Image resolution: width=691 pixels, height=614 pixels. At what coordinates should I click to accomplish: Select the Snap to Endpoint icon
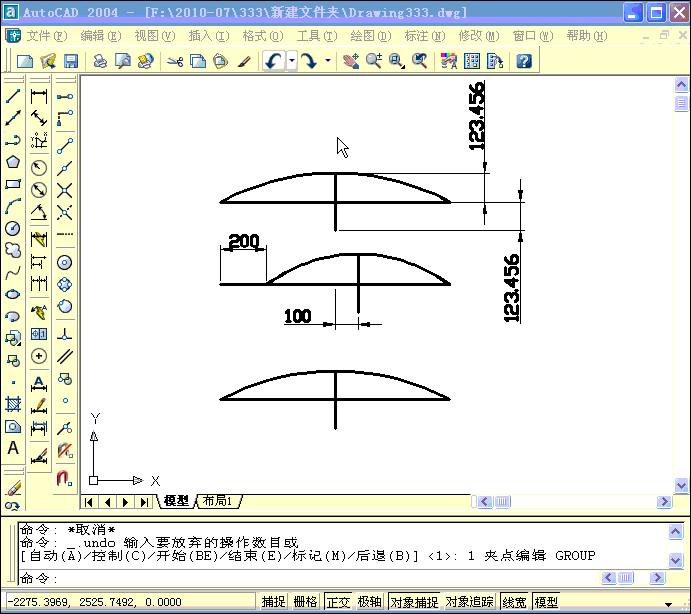tap(65, 146)
